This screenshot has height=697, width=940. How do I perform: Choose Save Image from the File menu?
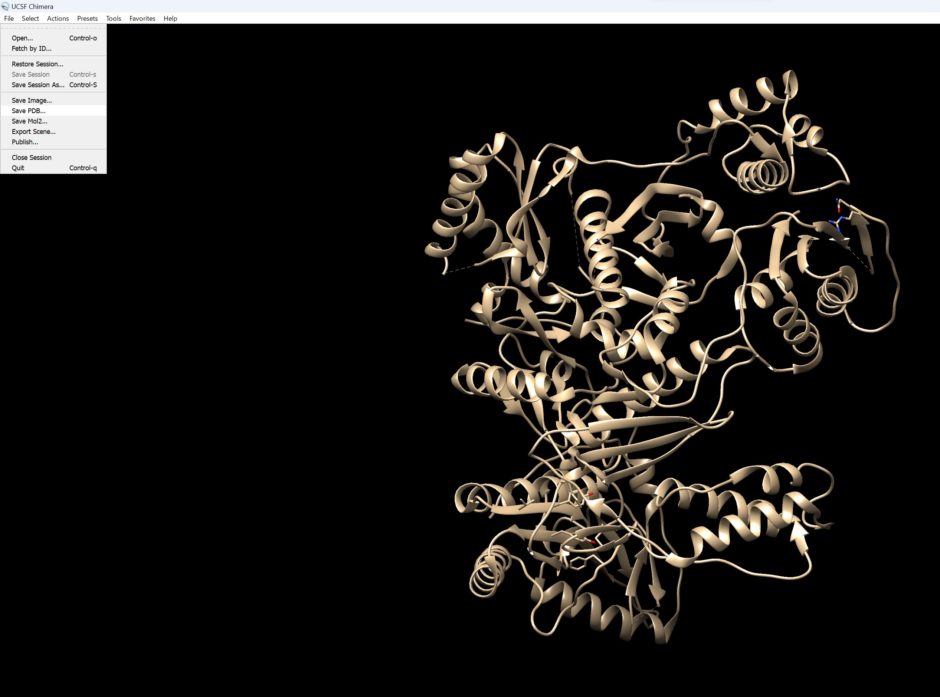(30, 100)
